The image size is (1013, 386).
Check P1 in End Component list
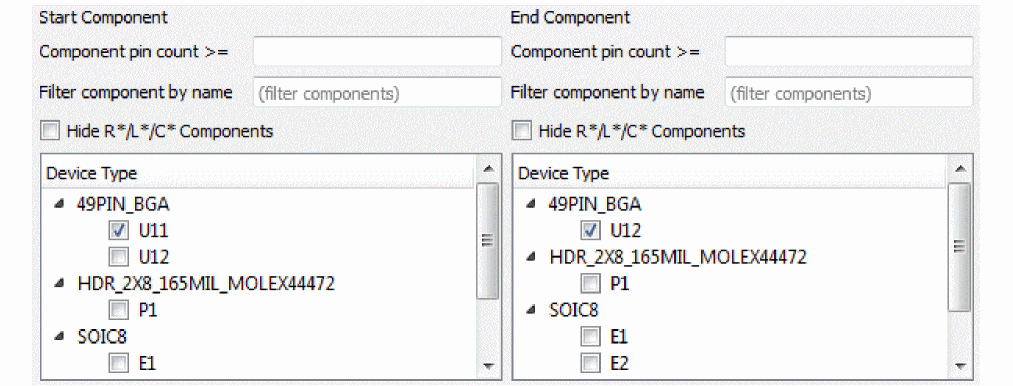pos(589,283)
